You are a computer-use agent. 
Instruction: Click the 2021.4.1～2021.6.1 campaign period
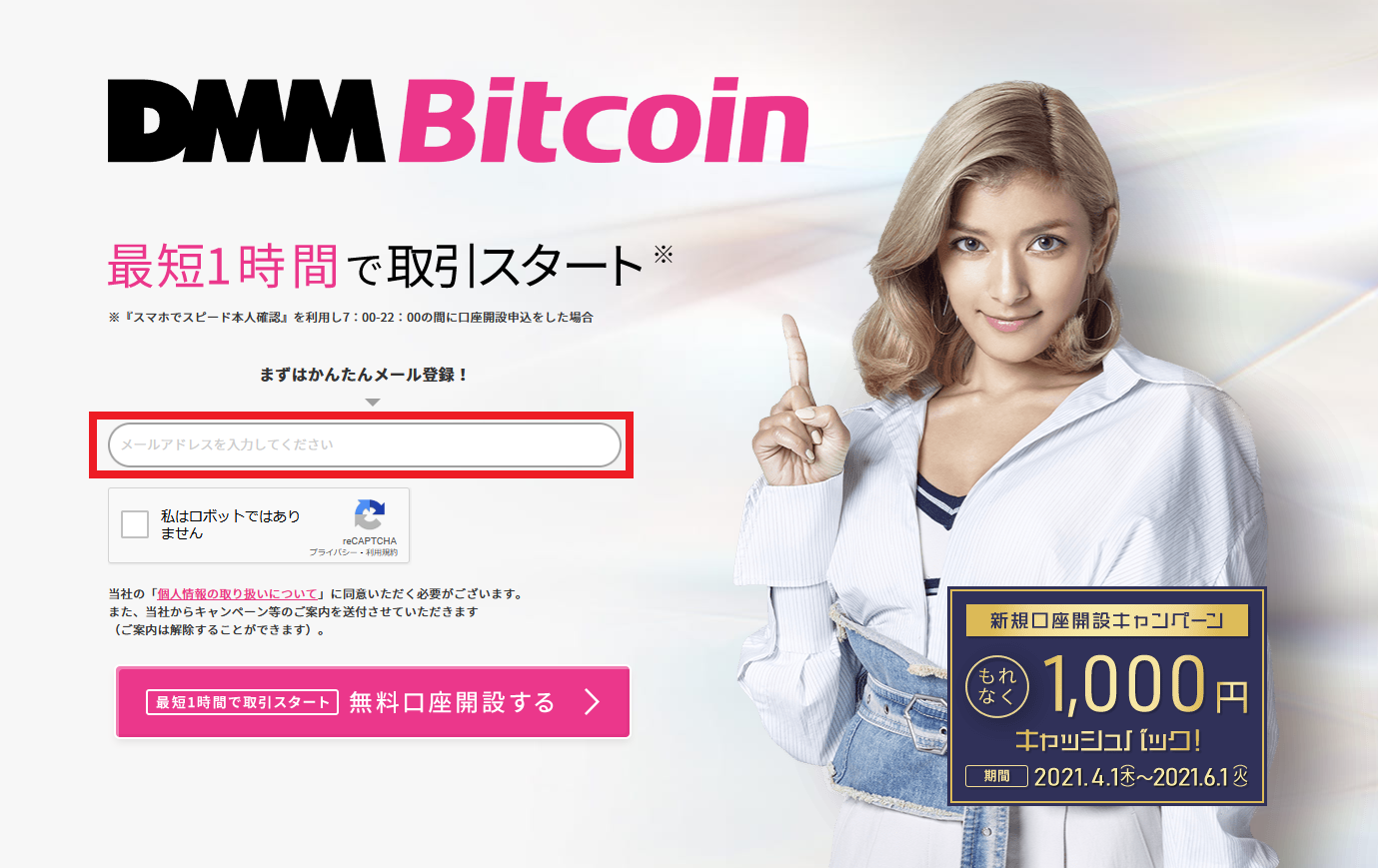pos(1141,776)
